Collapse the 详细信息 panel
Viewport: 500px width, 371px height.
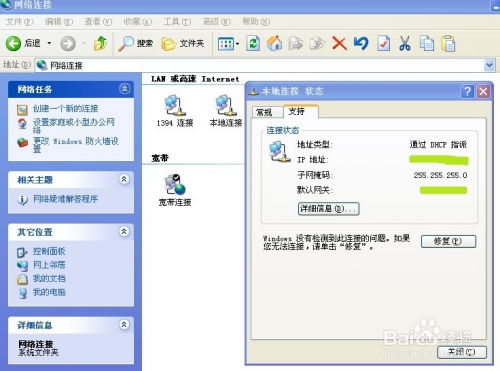124,324
